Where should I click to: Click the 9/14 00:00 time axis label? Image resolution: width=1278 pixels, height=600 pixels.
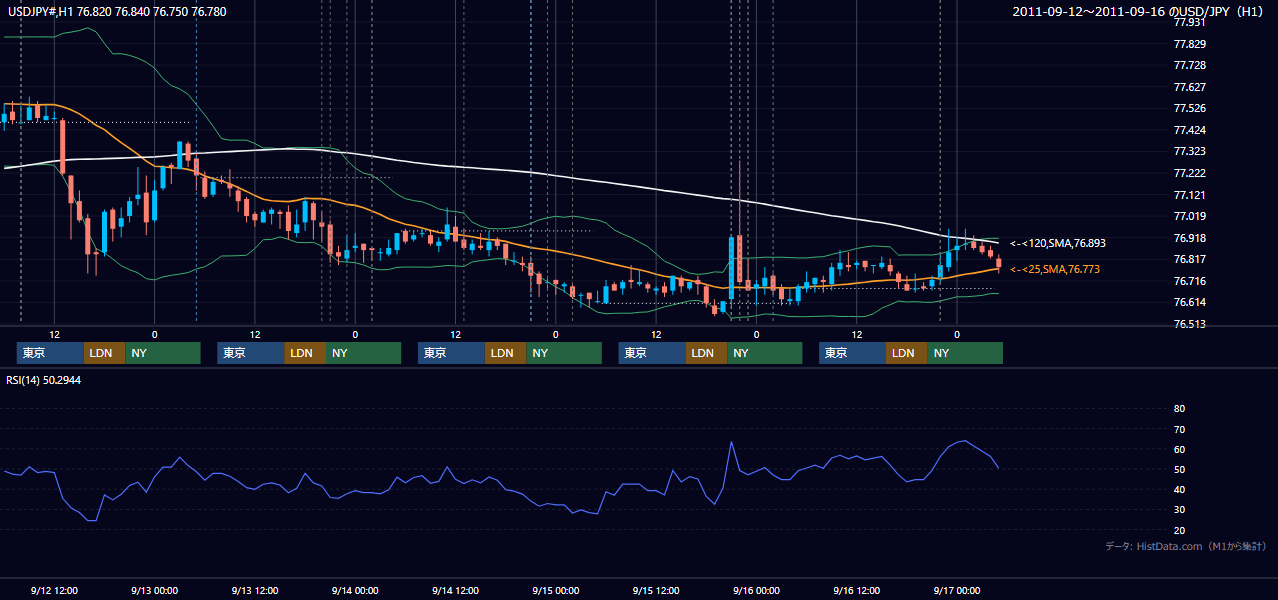coord(355,590)
